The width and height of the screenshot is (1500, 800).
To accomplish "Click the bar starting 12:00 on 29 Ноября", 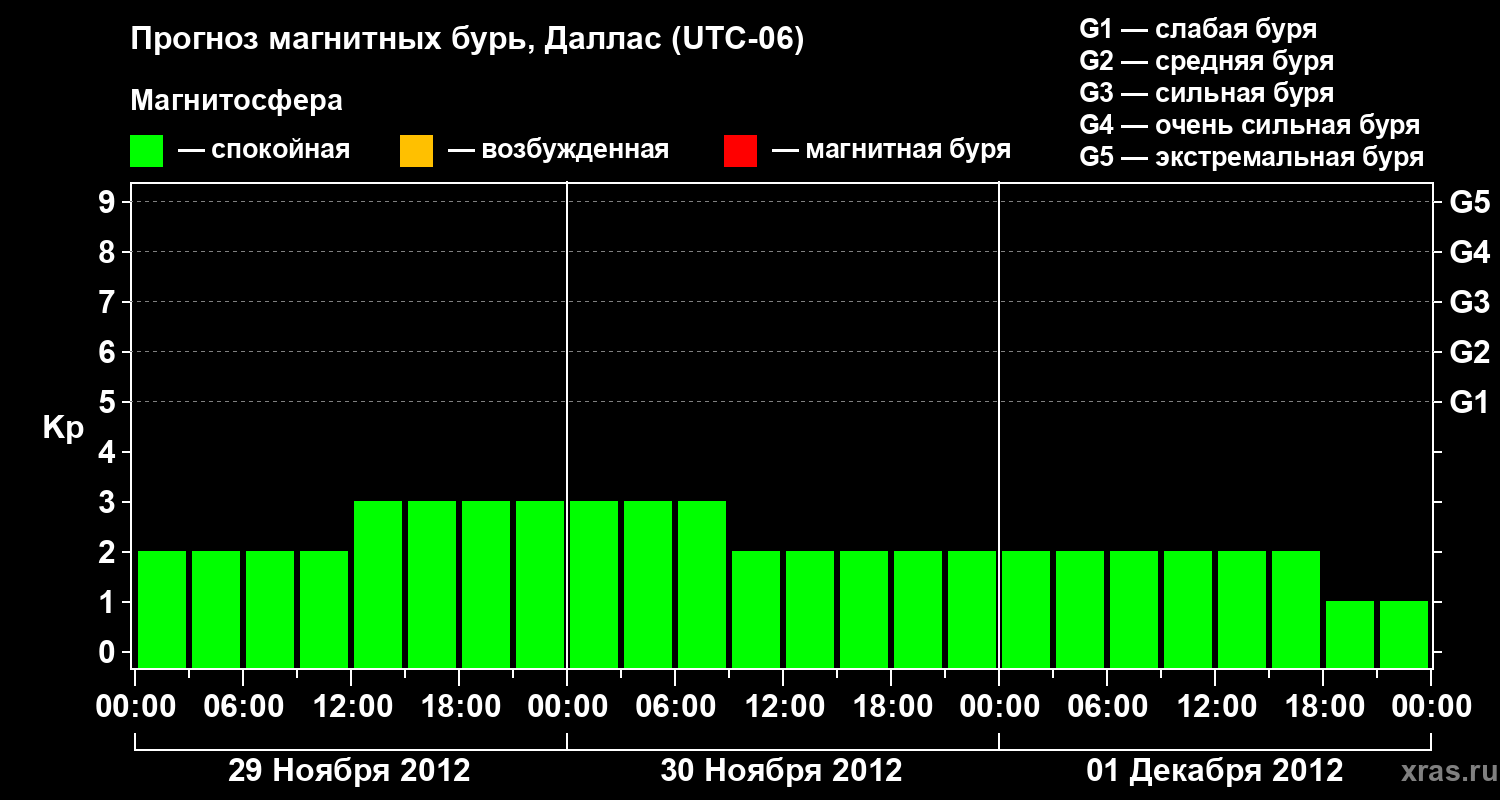I will tap(378, 584).
